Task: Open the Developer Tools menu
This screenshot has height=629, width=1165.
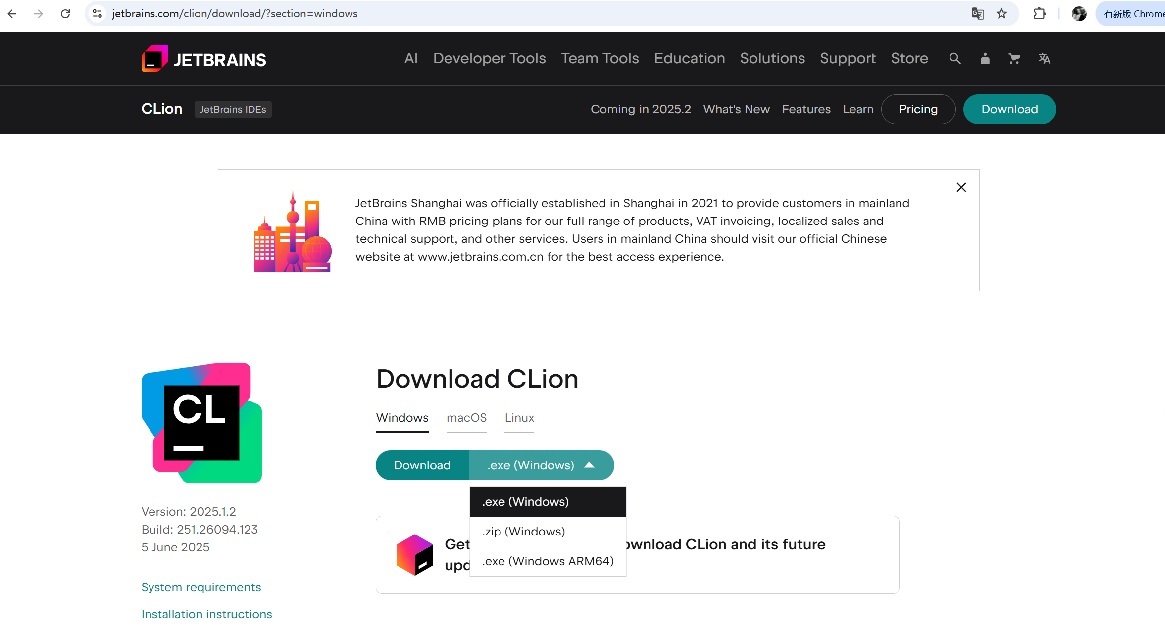Action: (x=490, y=58)
